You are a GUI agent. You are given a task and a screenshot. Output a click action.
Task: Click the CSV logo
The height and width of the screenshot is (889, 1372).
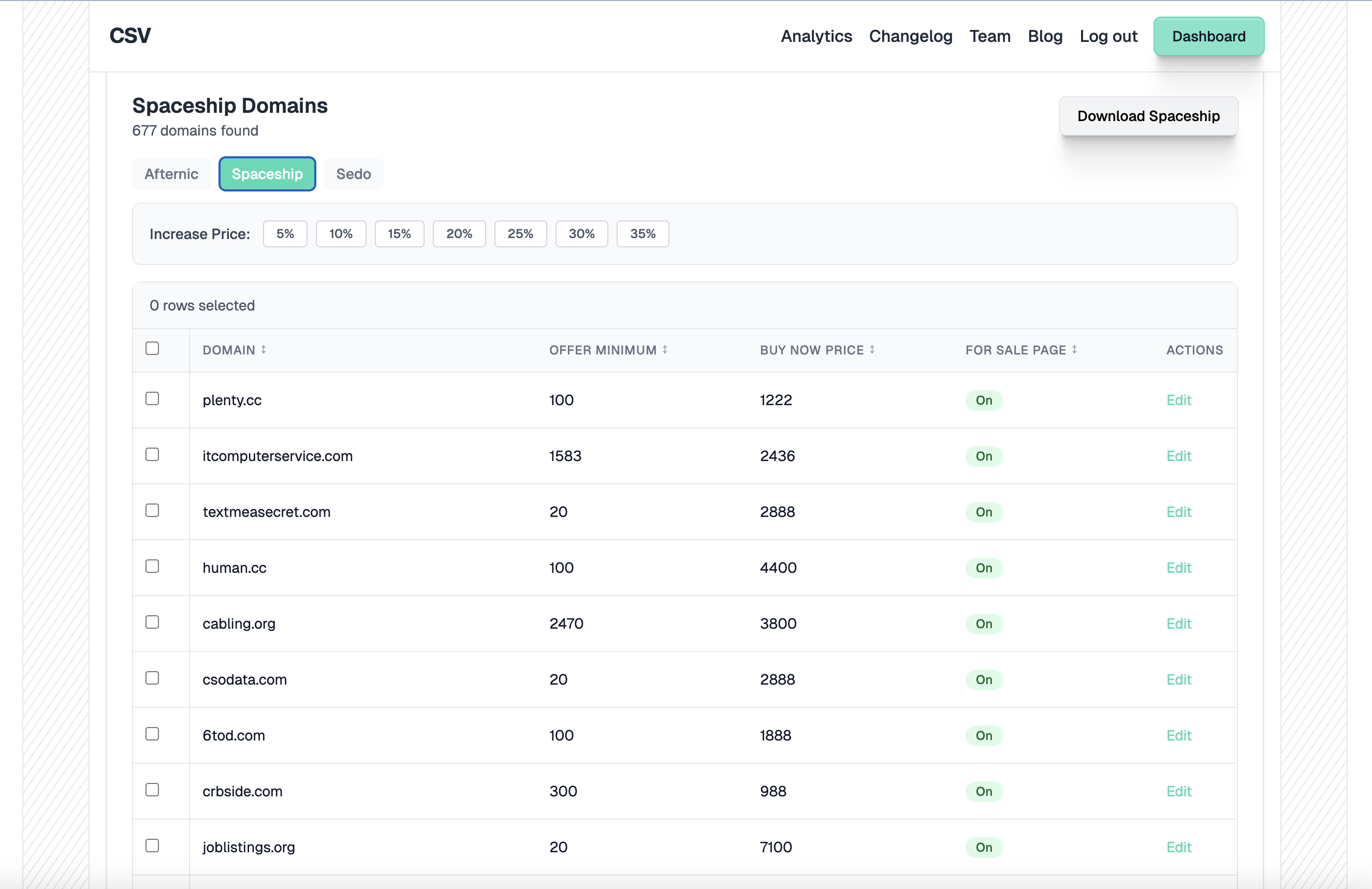pyautogui.click(x=130, y=36)
